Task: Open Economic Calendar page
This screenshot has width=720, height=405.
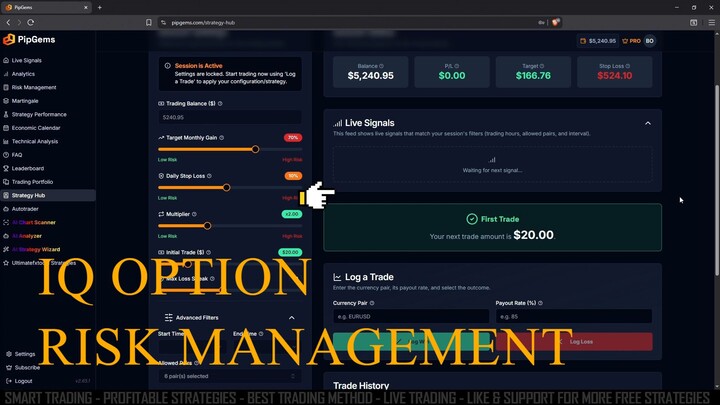Action: (x=36, y=128)
